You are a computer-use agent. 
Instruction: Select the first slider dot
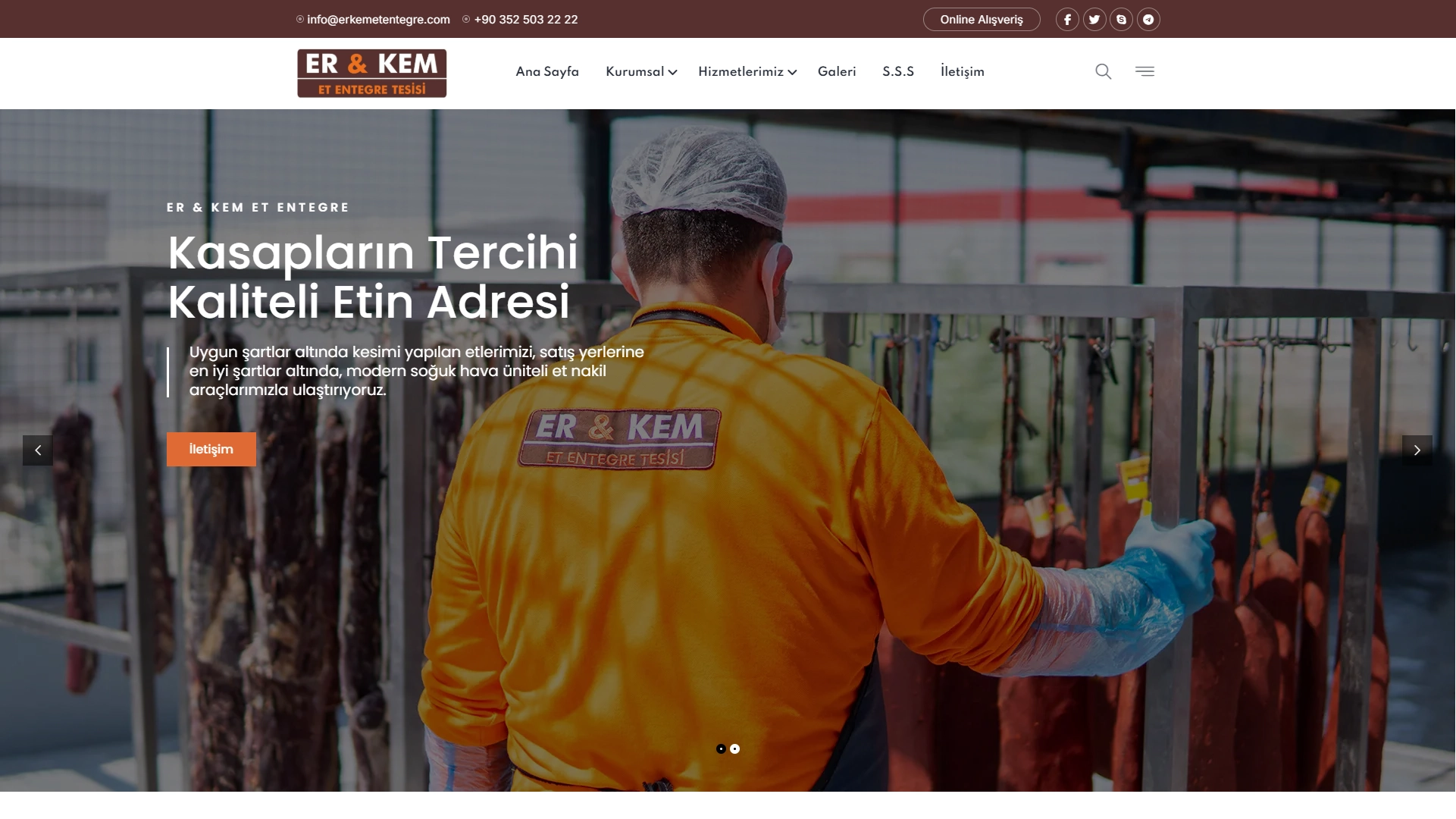coord(721,749)
